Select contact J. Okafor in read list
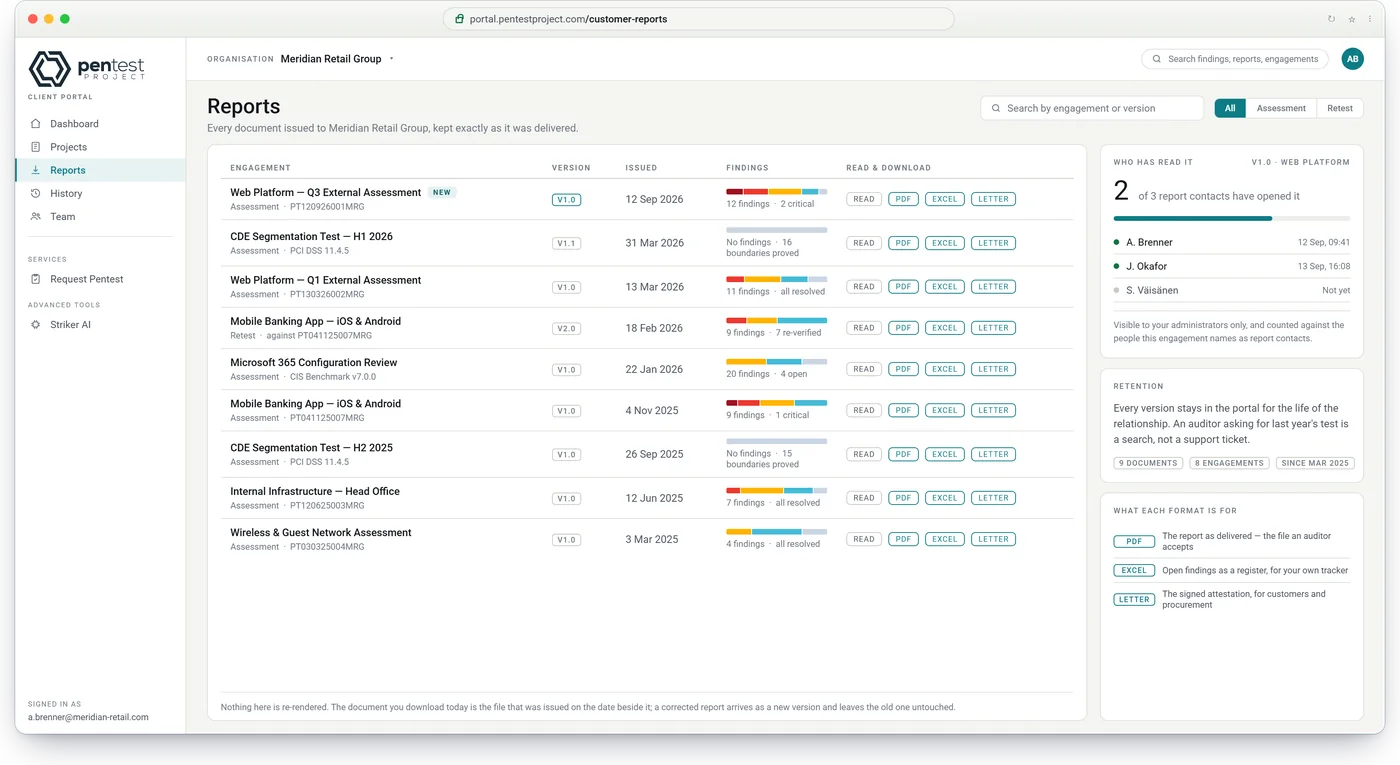Viewport: 1400px width, 765px height. (x=1231, y=266)
